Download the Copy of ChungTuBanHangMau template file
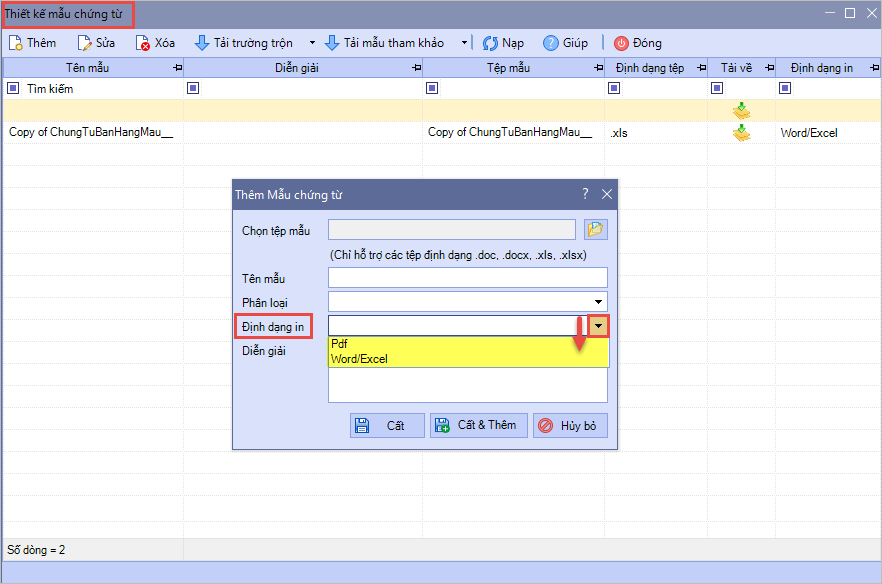The height and width of the screenshot is (584, 882). 741,132
